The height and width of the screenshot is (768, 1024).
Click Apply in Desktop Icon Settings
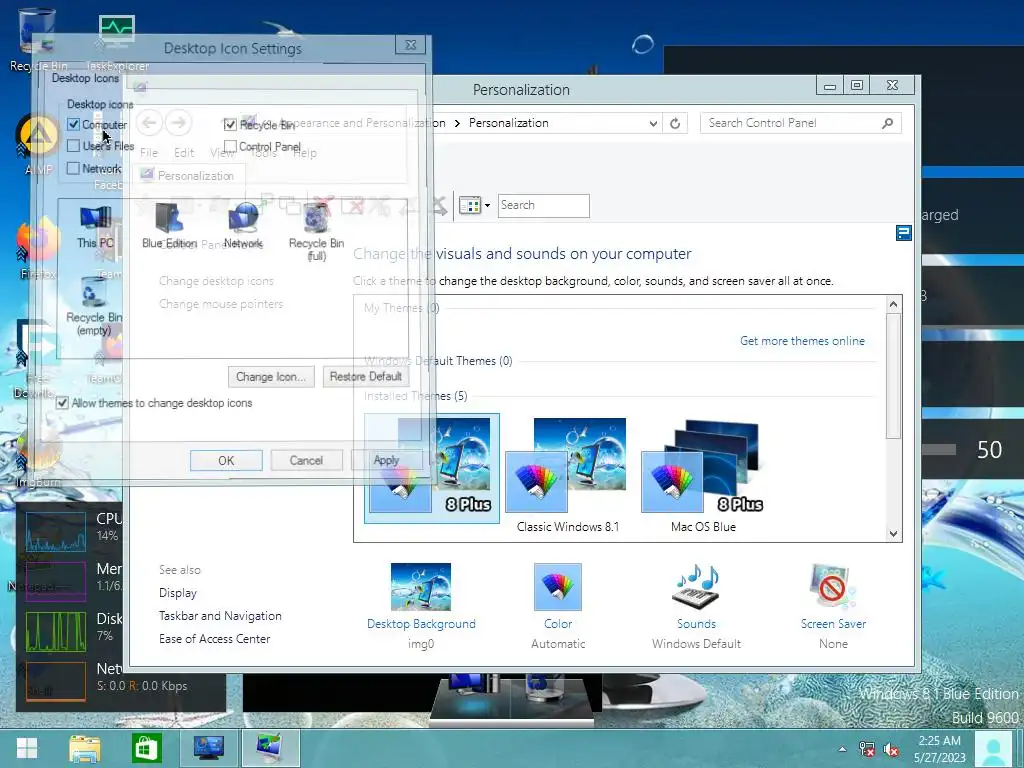pyautogui.click(x=386, y=460)
